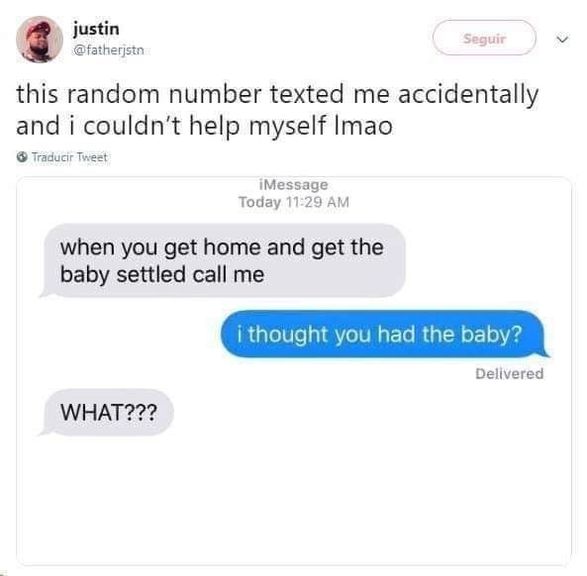Click the Traducir Tweet link

tap(69, 157)
